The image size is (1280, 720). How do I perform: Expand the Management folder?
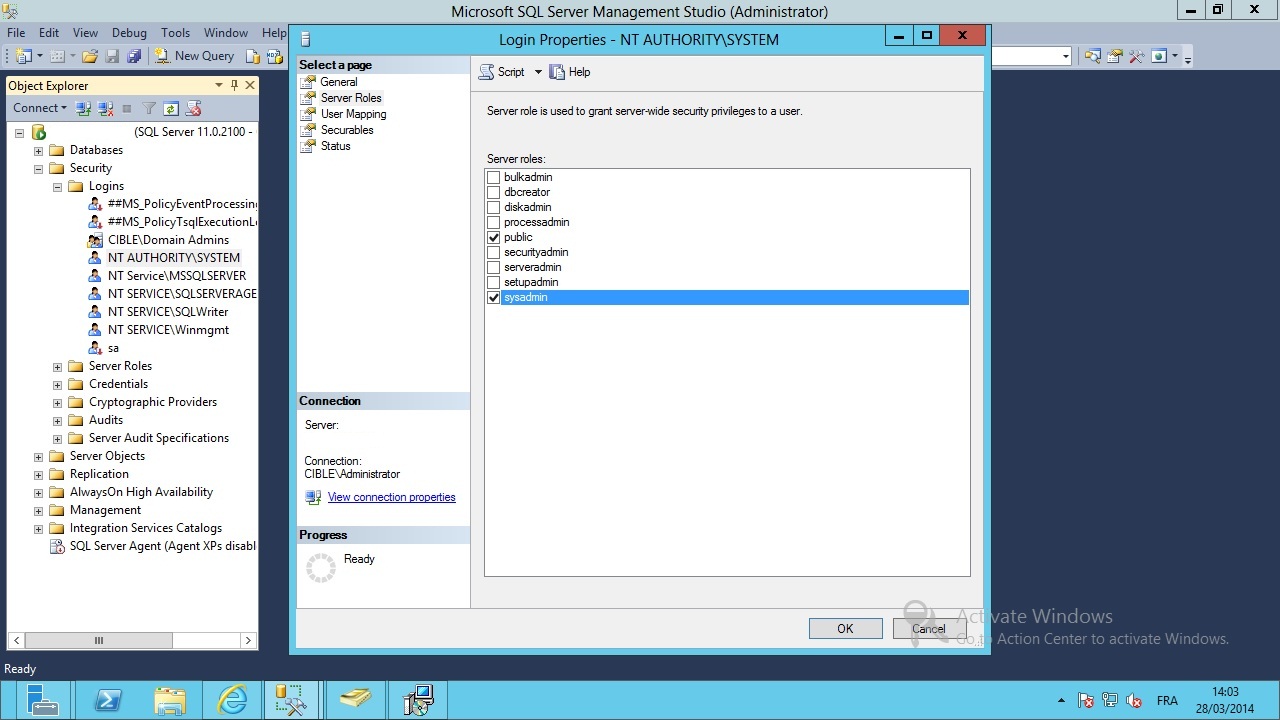[38, 511]
